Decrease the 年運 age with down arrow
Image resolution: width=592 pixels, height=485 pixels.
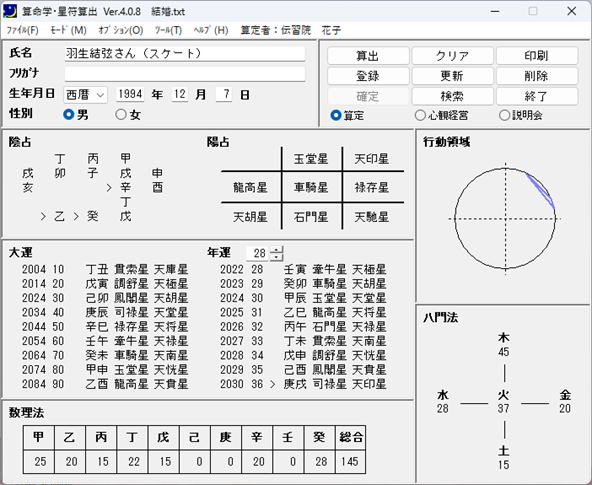point(277,257)
